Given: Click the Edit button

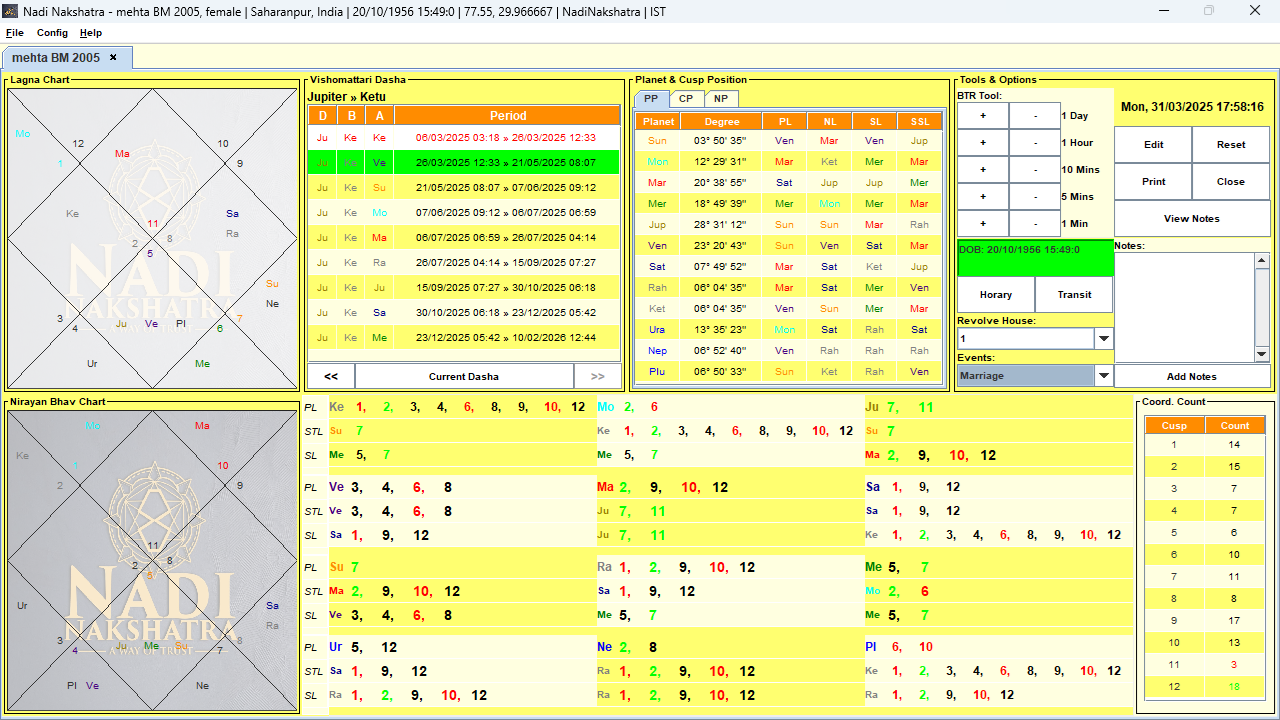Looking at the screenshot, I should coord(1153,145).
